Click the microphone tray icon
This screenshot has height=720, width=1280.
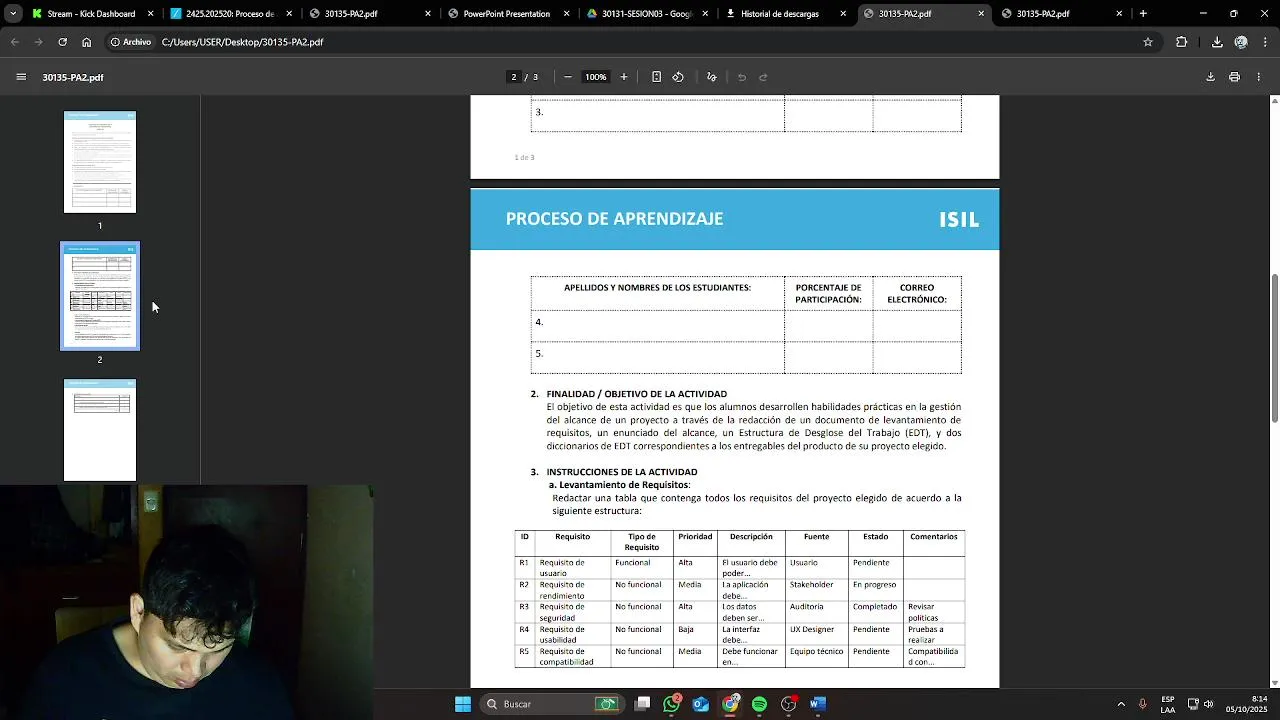point(1142,704)
